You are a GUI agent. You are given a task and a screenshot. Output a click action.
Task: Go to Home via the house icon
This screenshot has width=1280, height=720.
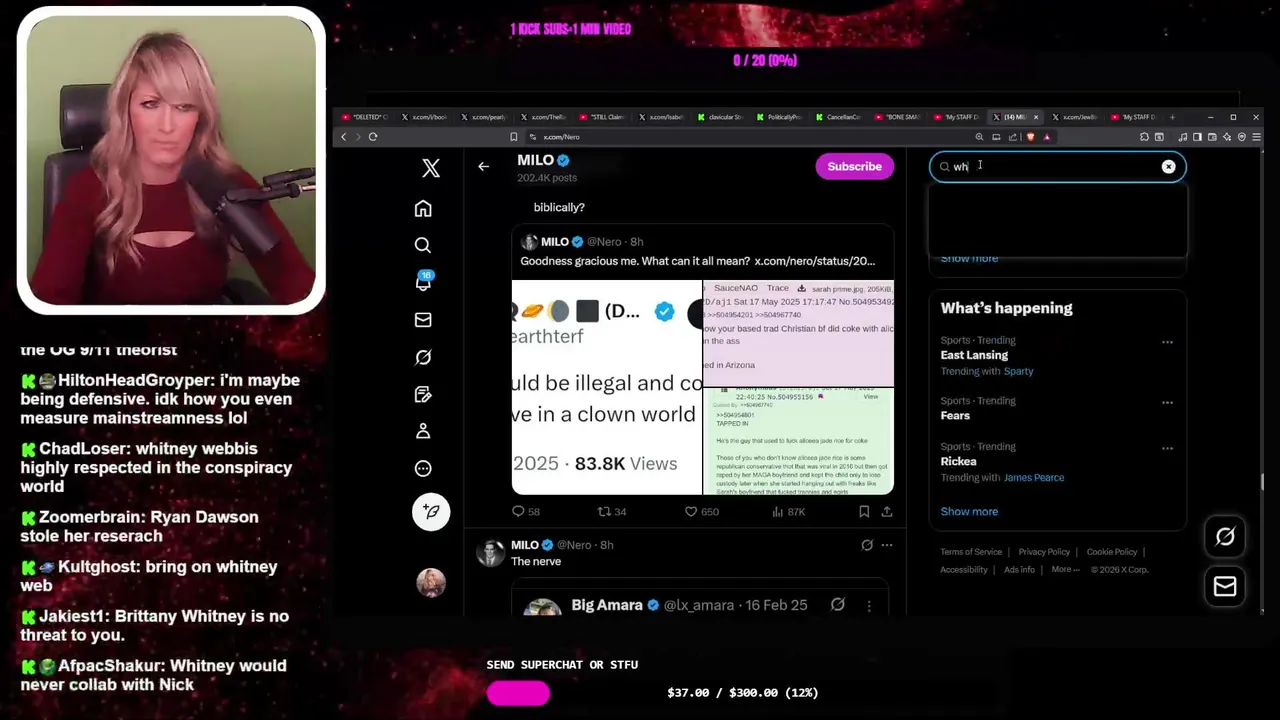(423, 208)
